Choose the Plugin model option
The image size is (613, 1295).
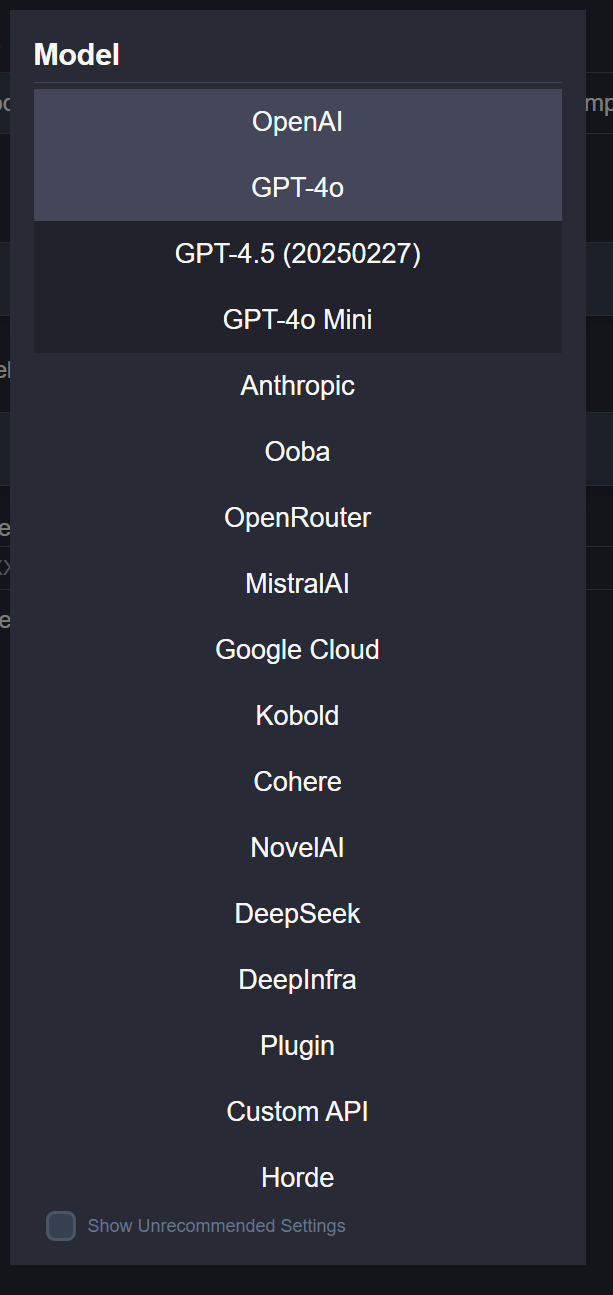pyautogui.click(x=297, y=1046)
